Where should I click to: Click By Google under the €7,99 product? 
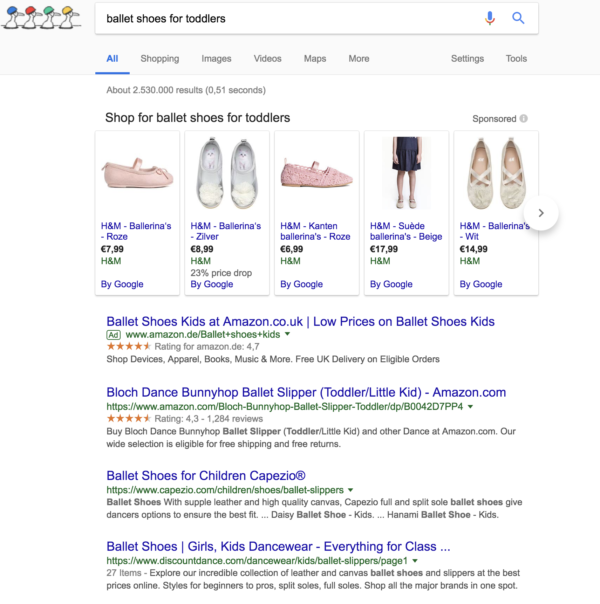click(x=122, y=284)
